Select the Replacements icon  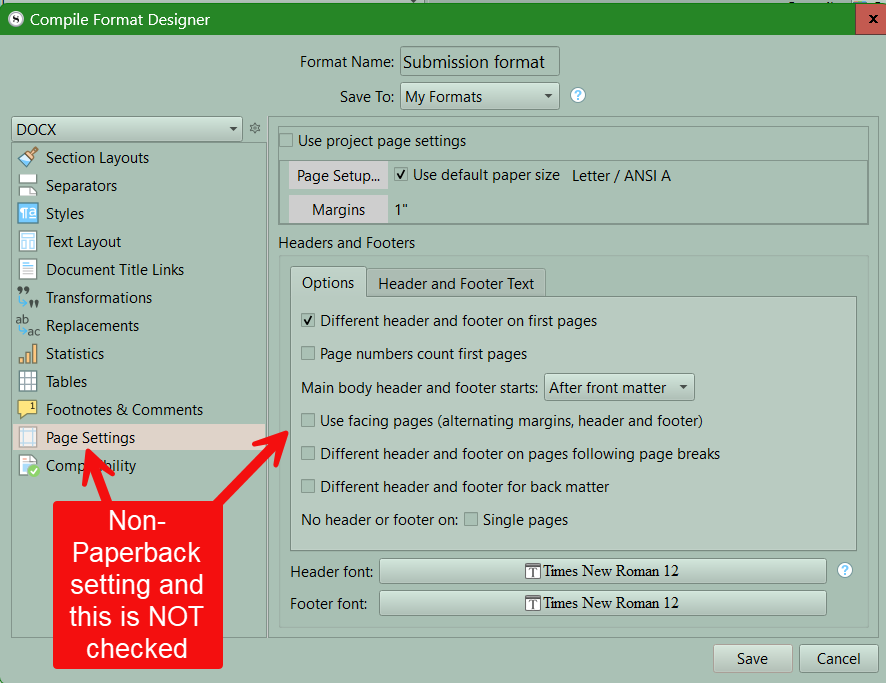click(28, 326)
